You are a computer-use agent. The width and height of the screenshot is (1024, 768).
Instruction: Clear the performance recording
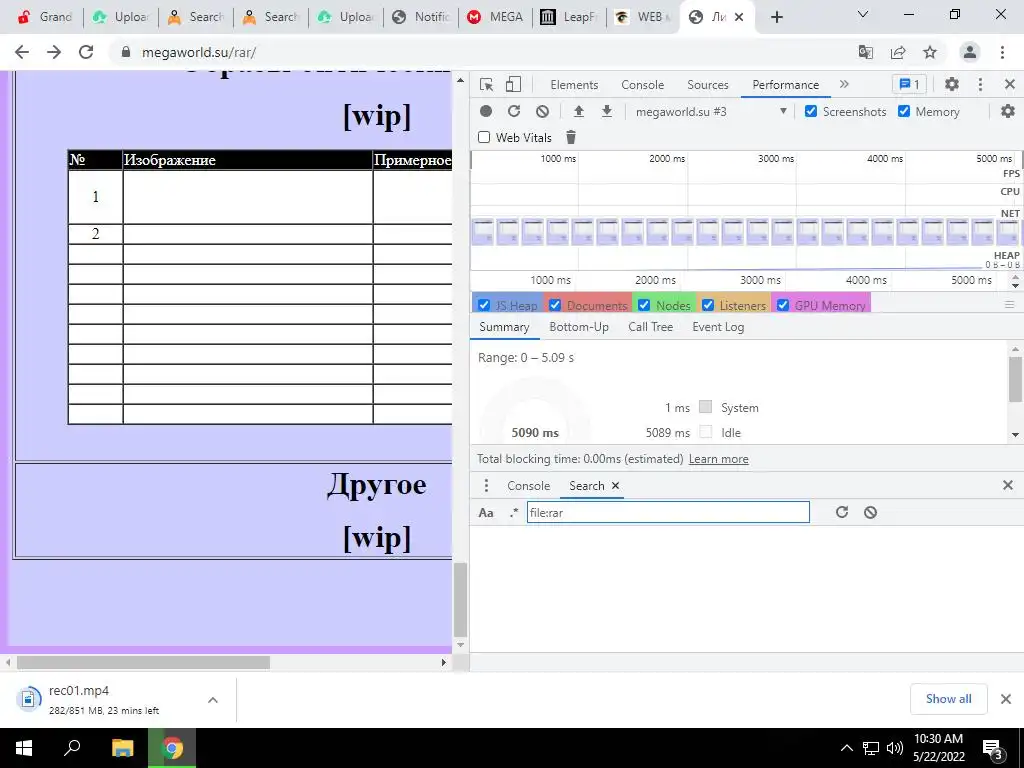point(542,111)
